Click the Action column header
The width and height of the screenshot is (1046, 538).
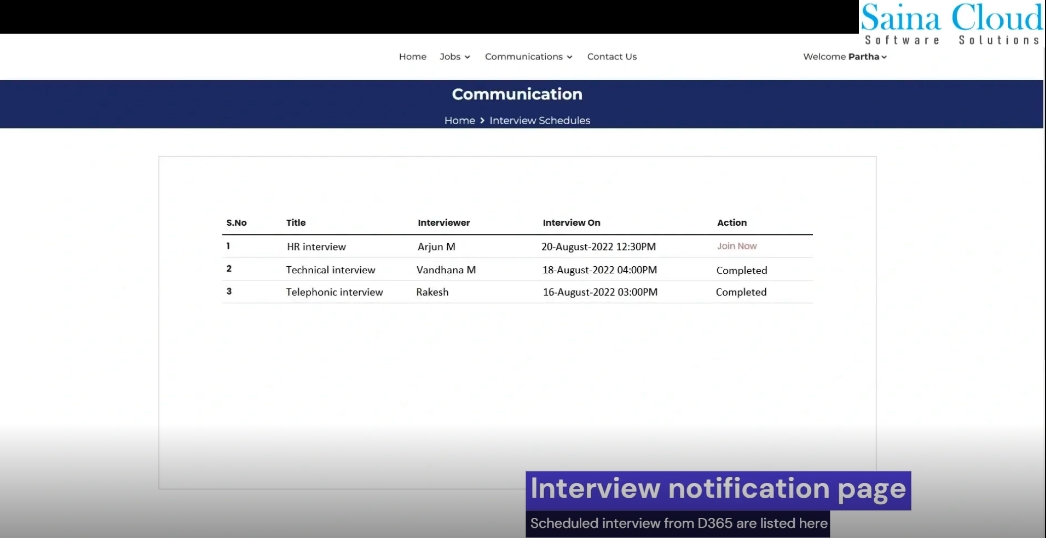pyautogui.click(x=732, y=223)
